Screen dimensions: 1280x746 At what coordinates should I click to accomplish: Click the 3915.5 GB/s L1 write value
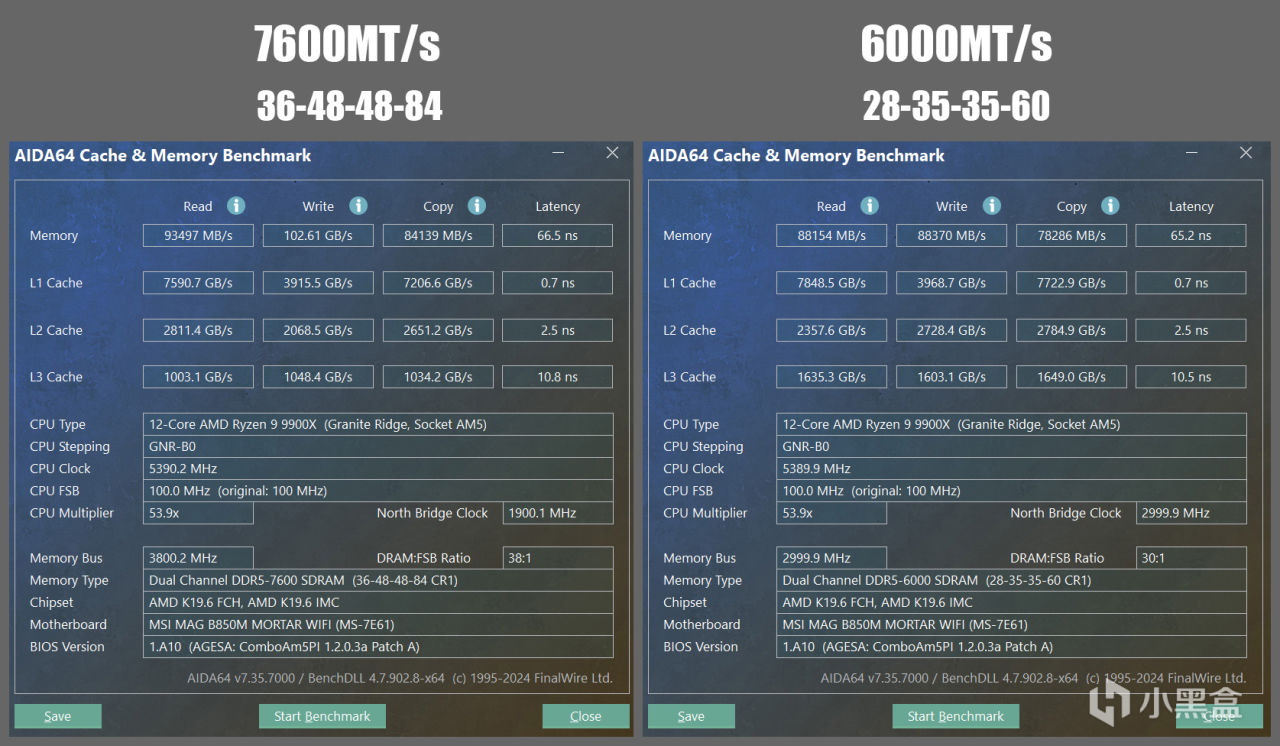coord(318,283)
